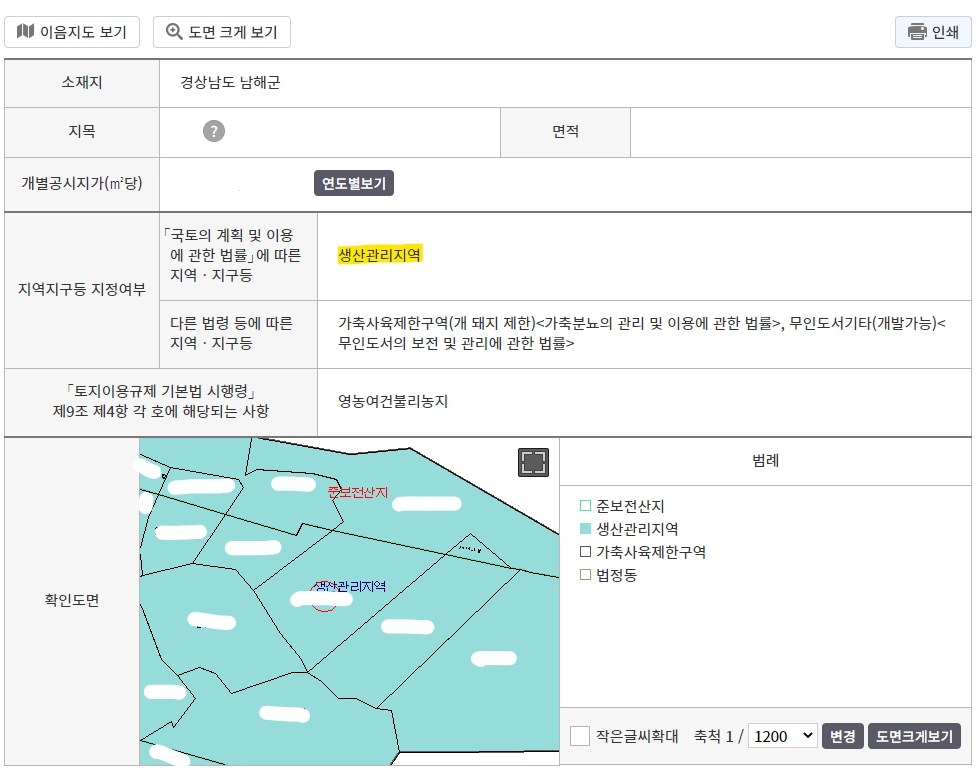Open 연도별보기 for land price
979x780 pixels.
coord(353,183)
